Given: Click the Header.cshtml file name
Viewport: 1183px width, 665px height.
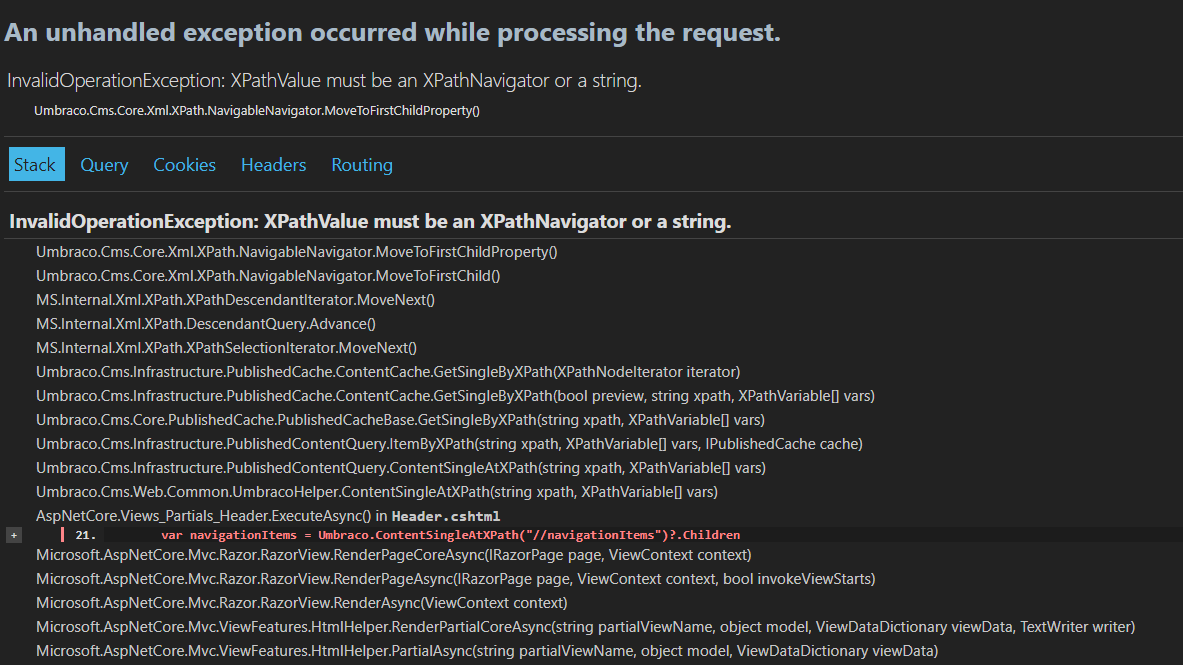Looking at the screenshot, I should coord(445,516).
